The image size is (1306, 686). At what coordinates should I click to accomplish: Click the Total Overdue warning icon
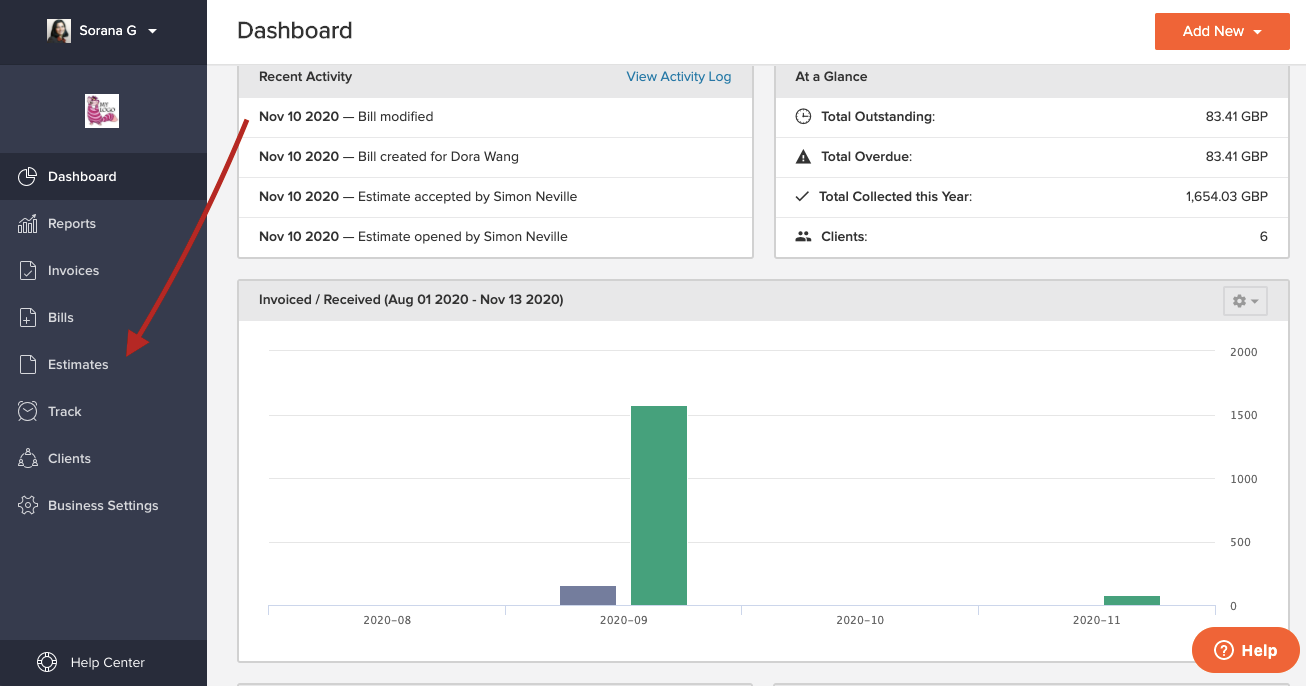pos(803,157)
